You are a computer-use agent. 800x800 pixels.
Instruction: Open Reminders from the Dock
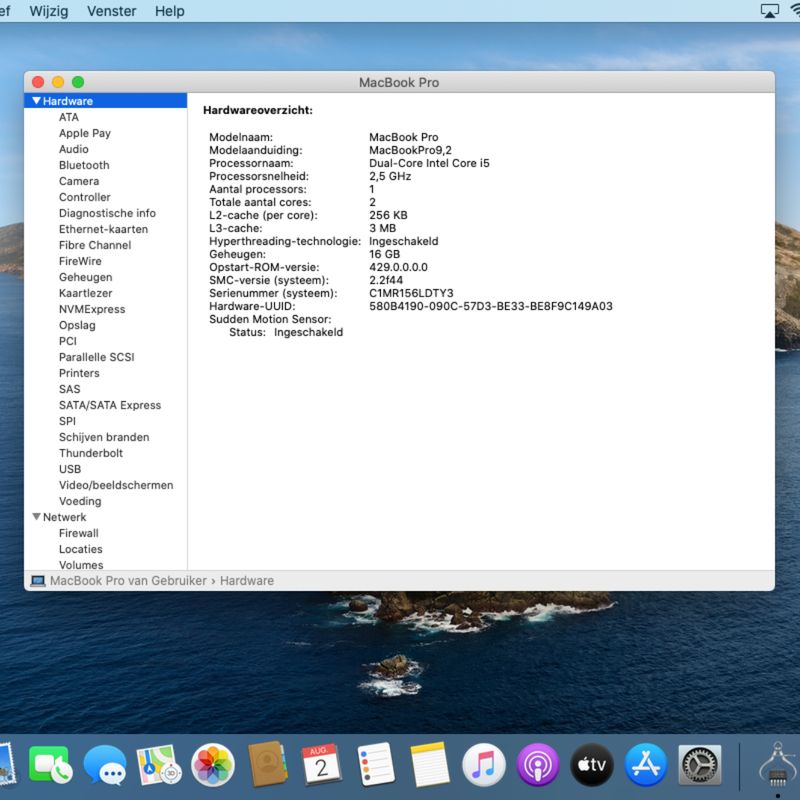[x=376, y=764]
